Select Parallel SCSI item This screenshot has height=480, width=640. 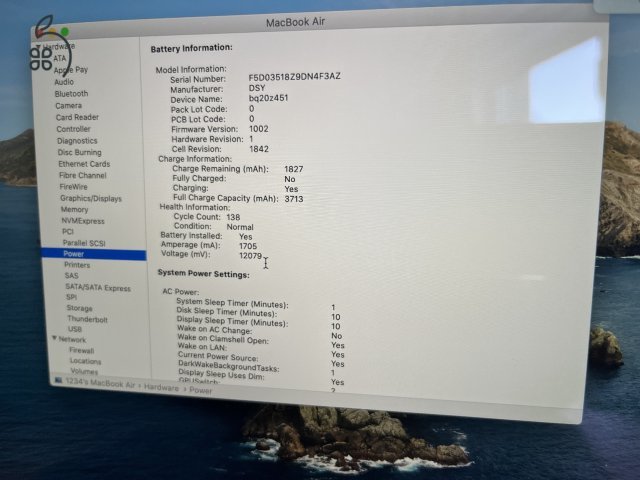pyautogui.click(x=84, y=243)
